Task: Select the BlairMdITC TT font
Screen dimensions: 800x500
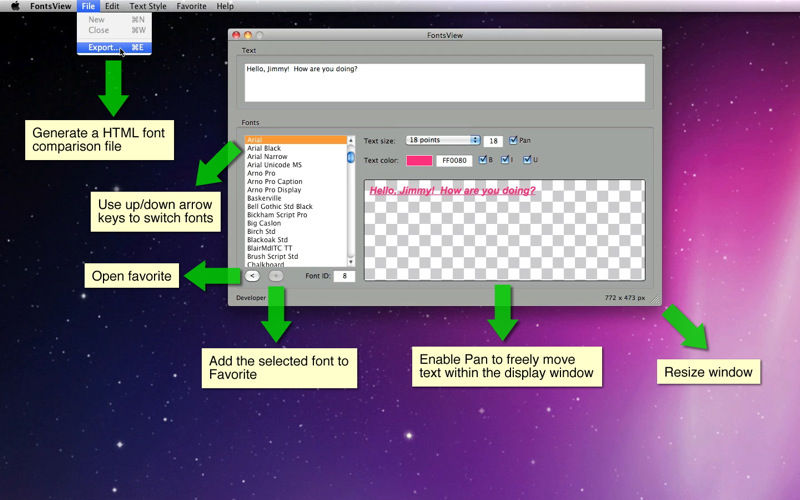Action: 295,248
